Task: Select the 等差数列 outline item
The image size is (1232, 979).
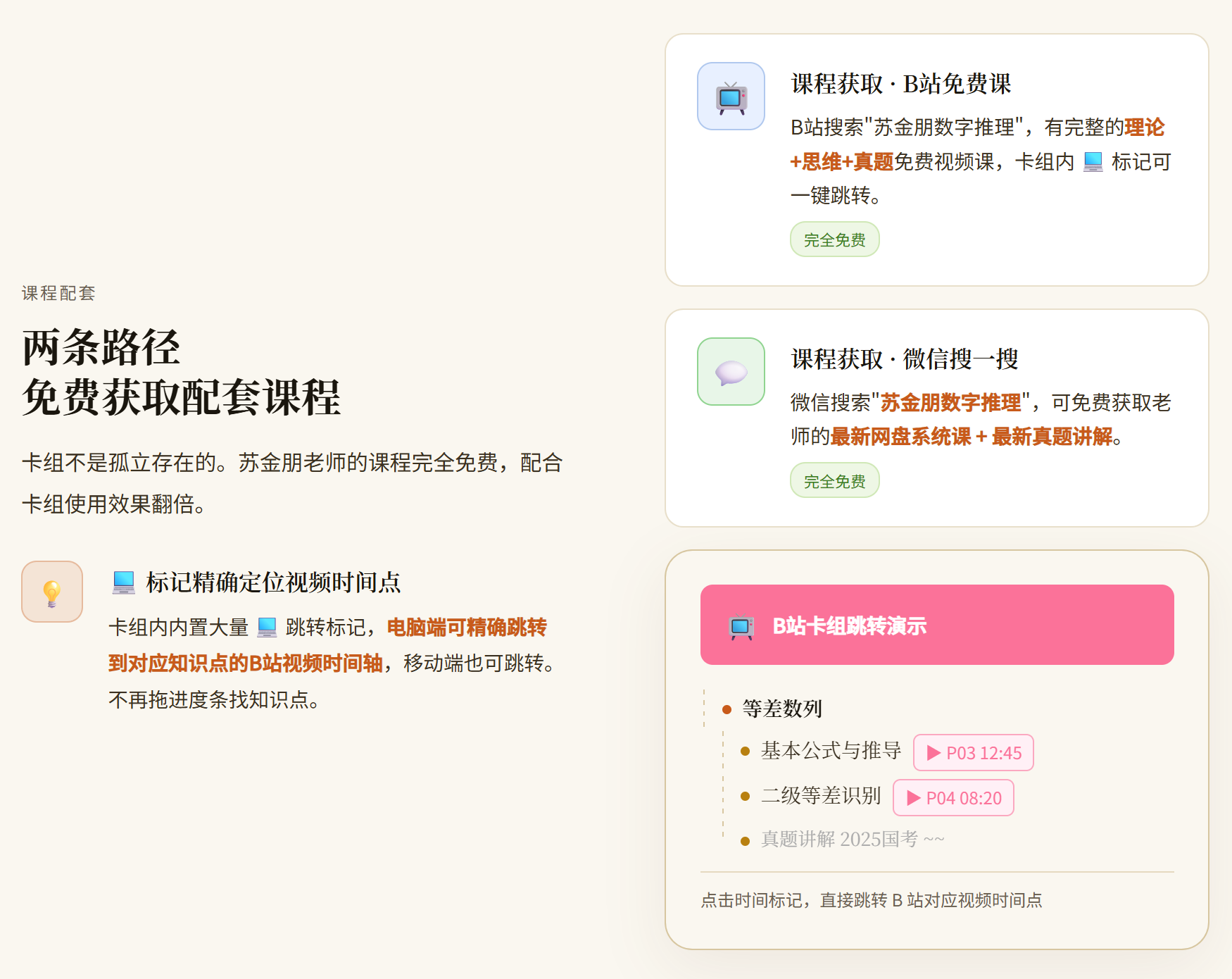Action: pos(782,709)
